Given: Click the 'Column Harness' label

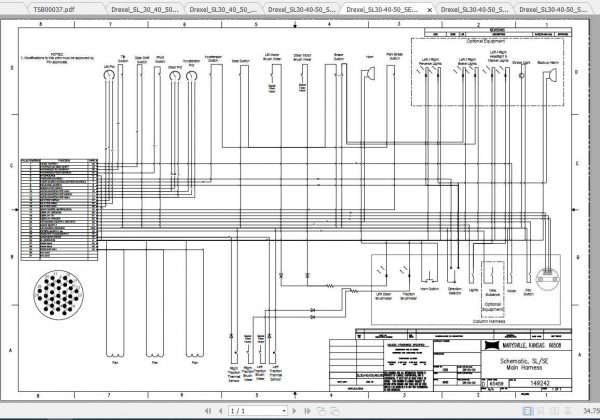Looking at the screenshot, I should pos(489,321).
